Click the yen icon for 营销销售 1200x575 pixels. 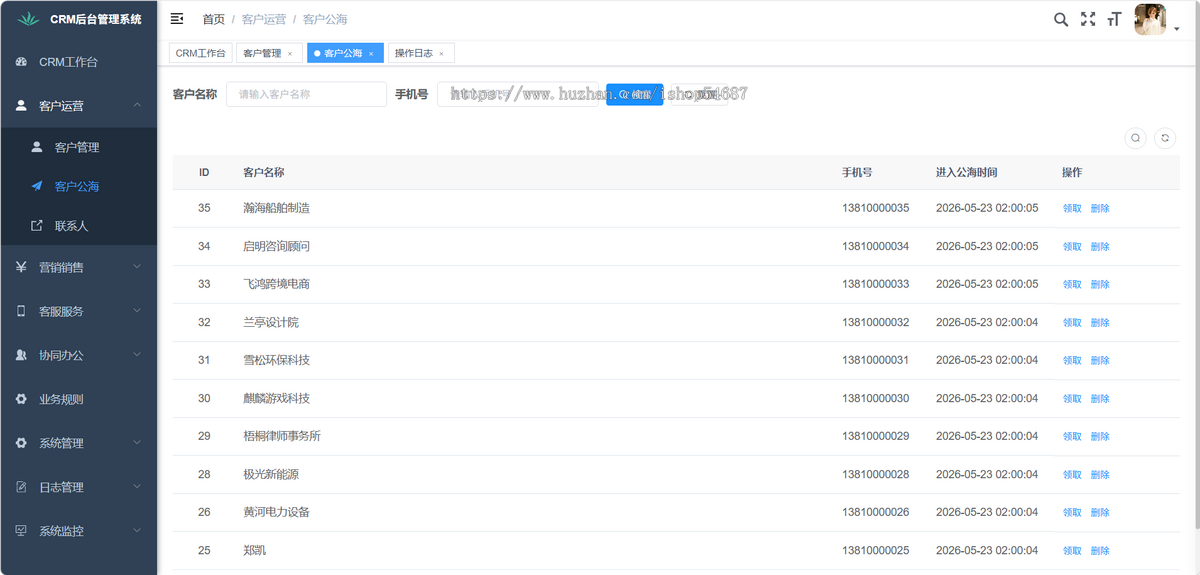pyautogui.click(x=21, y=267)
